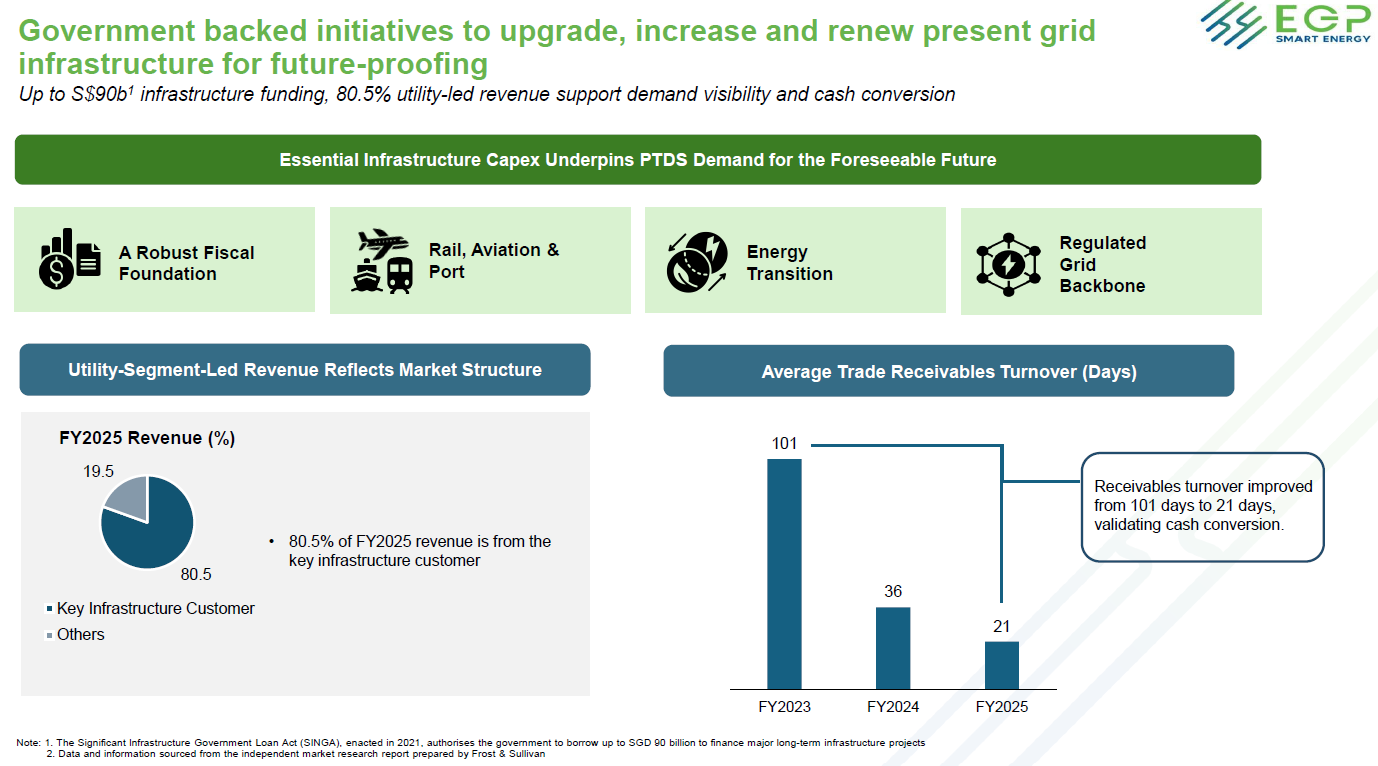
Task: Click the Receivables turnover improved callout box
Action: [1203, 506]
